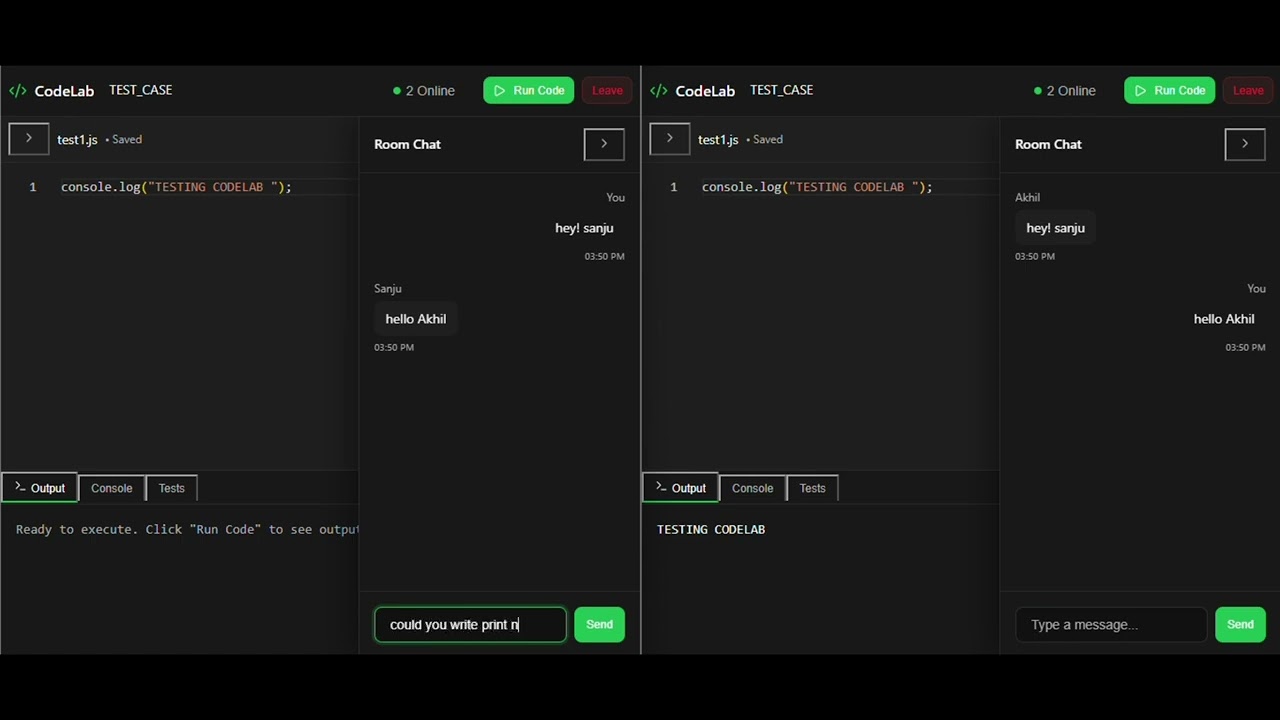The height and width of the screenshot is (720, 1280).
Task: Click the CodeLab logo icon in left window
Action: (x=18, y=91)
